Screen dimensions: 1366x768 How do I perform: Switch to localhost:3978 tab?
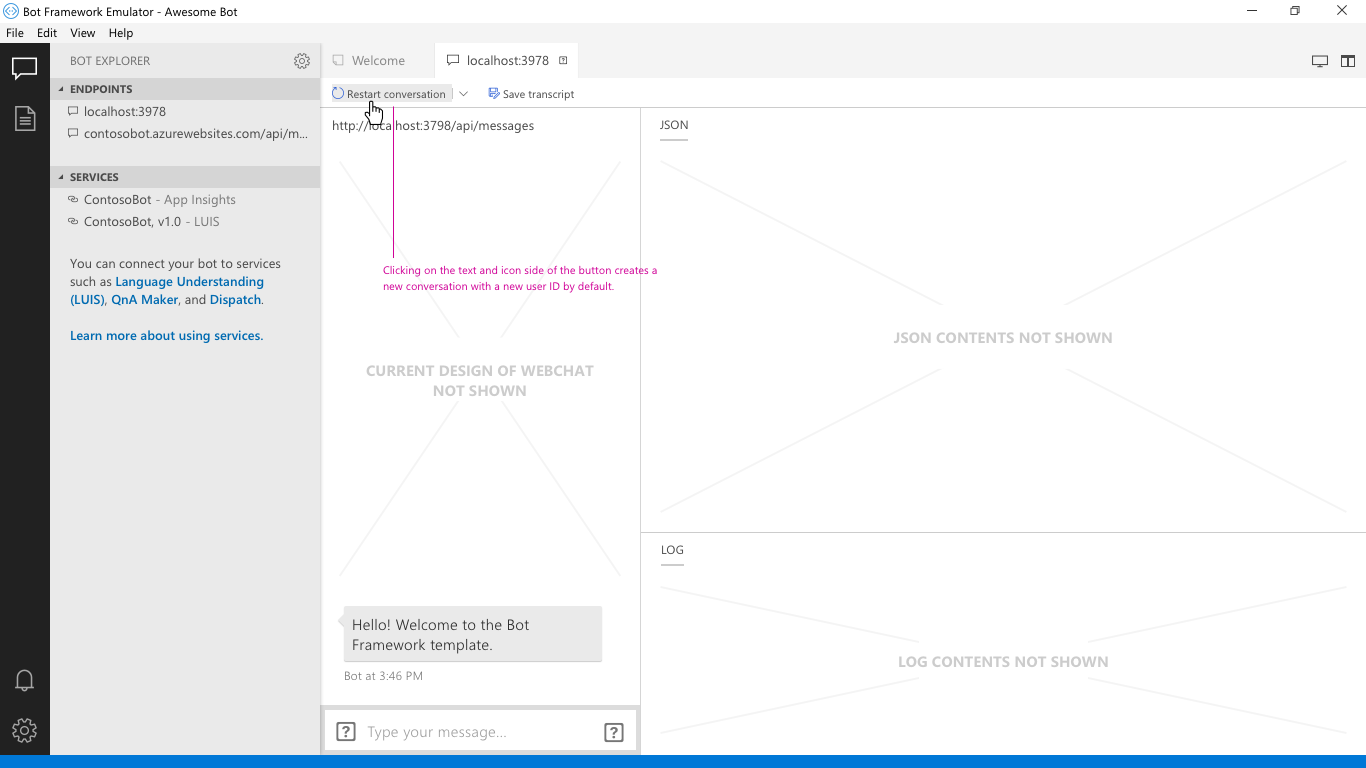tap(507, 61)
